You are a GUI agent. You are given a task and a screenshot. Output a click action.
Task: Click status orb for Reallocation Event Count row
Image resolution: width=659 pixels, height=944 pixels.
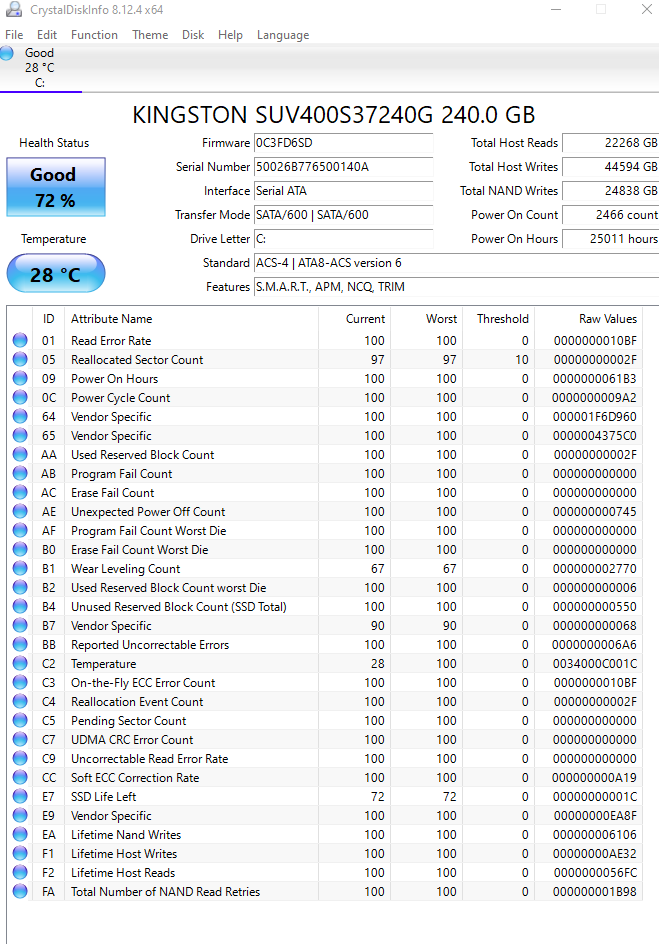point(20,701)
